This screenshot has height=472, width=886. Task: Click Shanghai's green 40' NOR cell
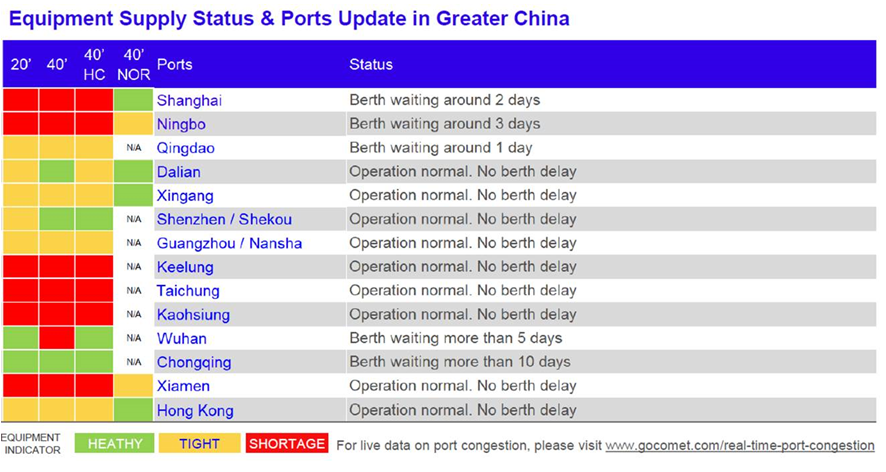click(x=133, y=100)
